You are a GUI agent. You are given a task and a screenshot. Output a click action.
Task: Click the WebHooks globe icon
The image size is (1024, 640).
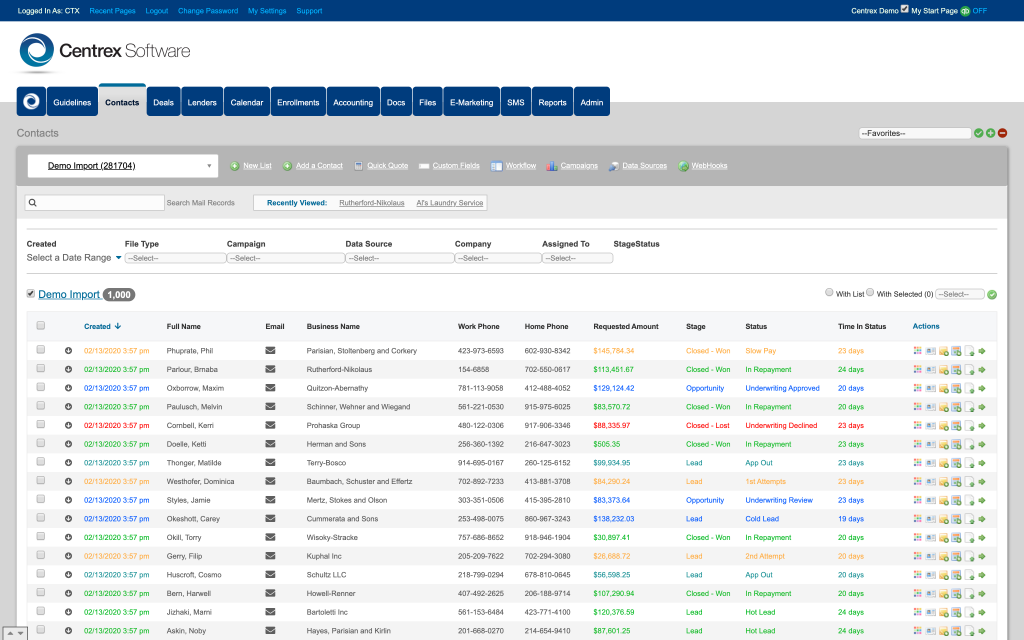(683, 166)
